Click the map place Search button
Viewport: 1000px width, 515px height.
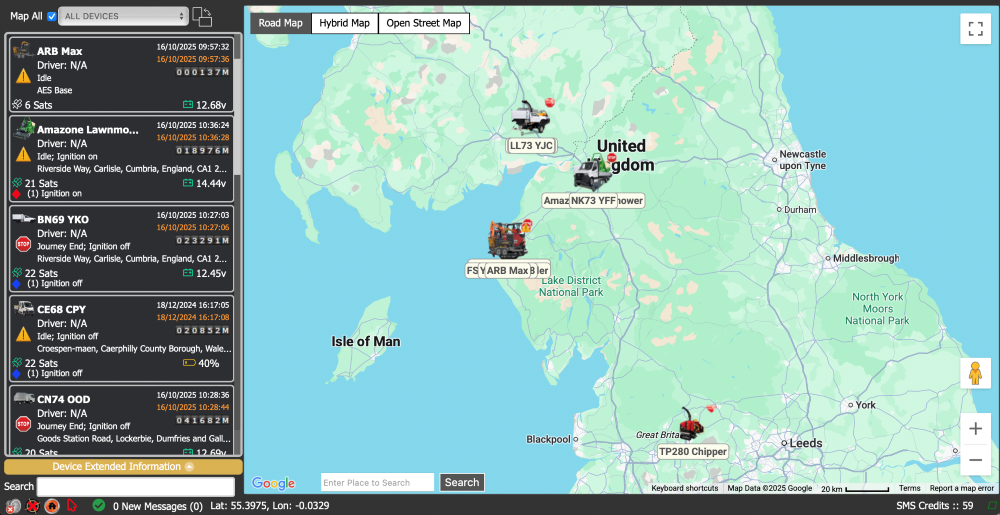point(462,482)
